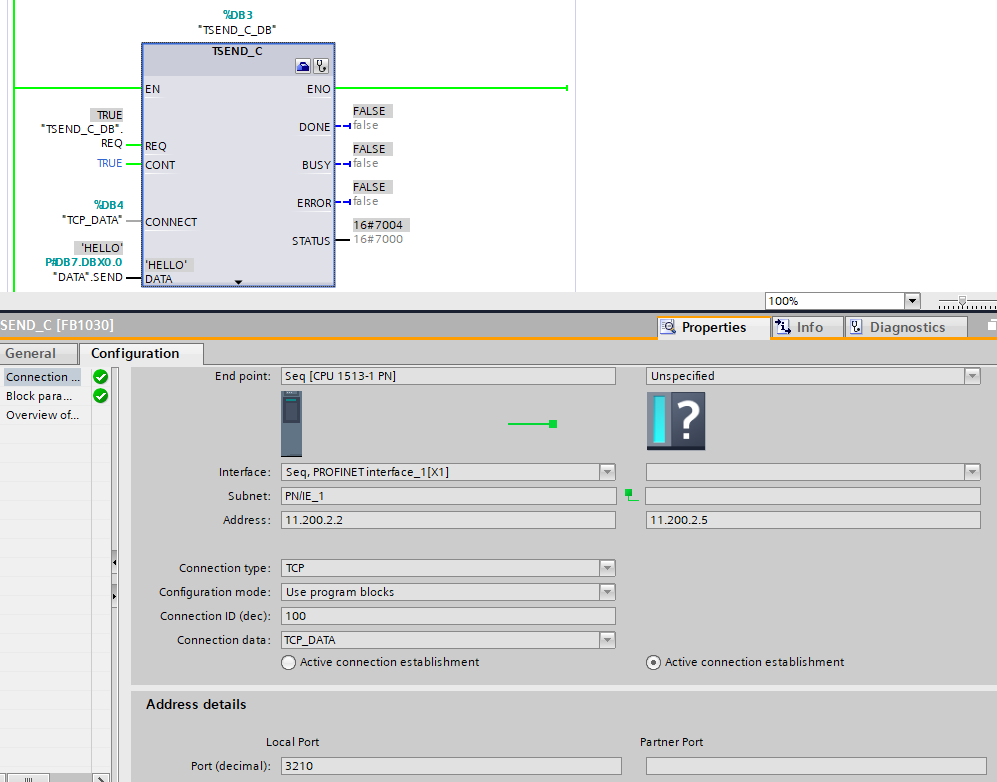Click the zoom level slider
This screenshot has width=997, height=782.
click(962, 301)
